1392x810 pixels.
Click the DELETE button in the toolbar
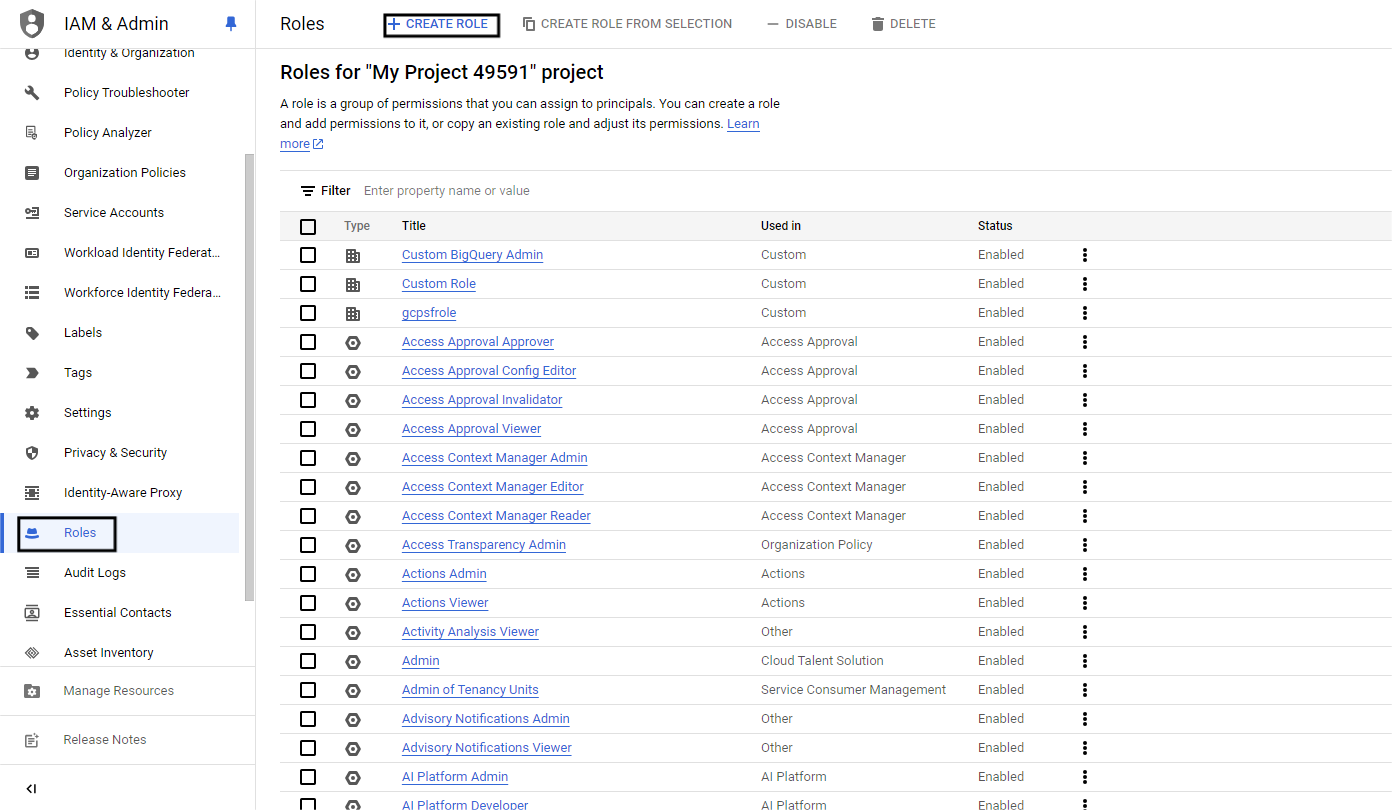[904, 24]
